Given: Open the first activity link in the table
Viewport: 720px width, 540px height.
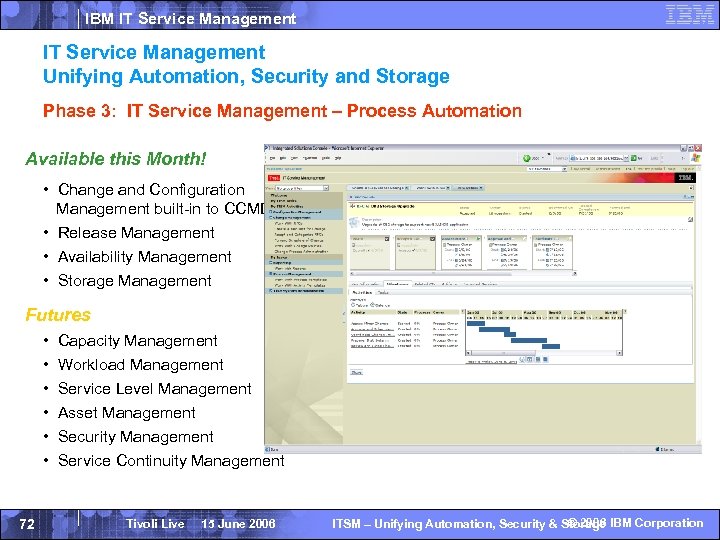Looking at the screenshot, I should tap(370, 323).
